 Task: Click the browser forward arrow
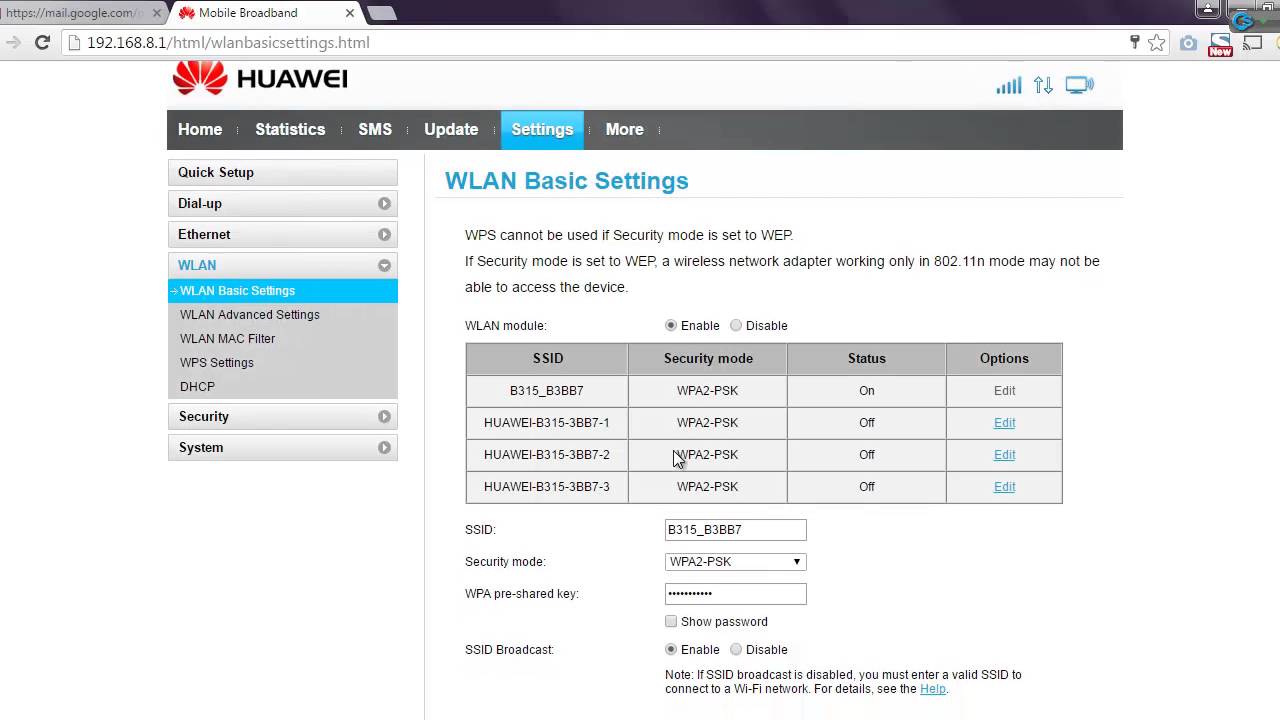coord(13,42)
